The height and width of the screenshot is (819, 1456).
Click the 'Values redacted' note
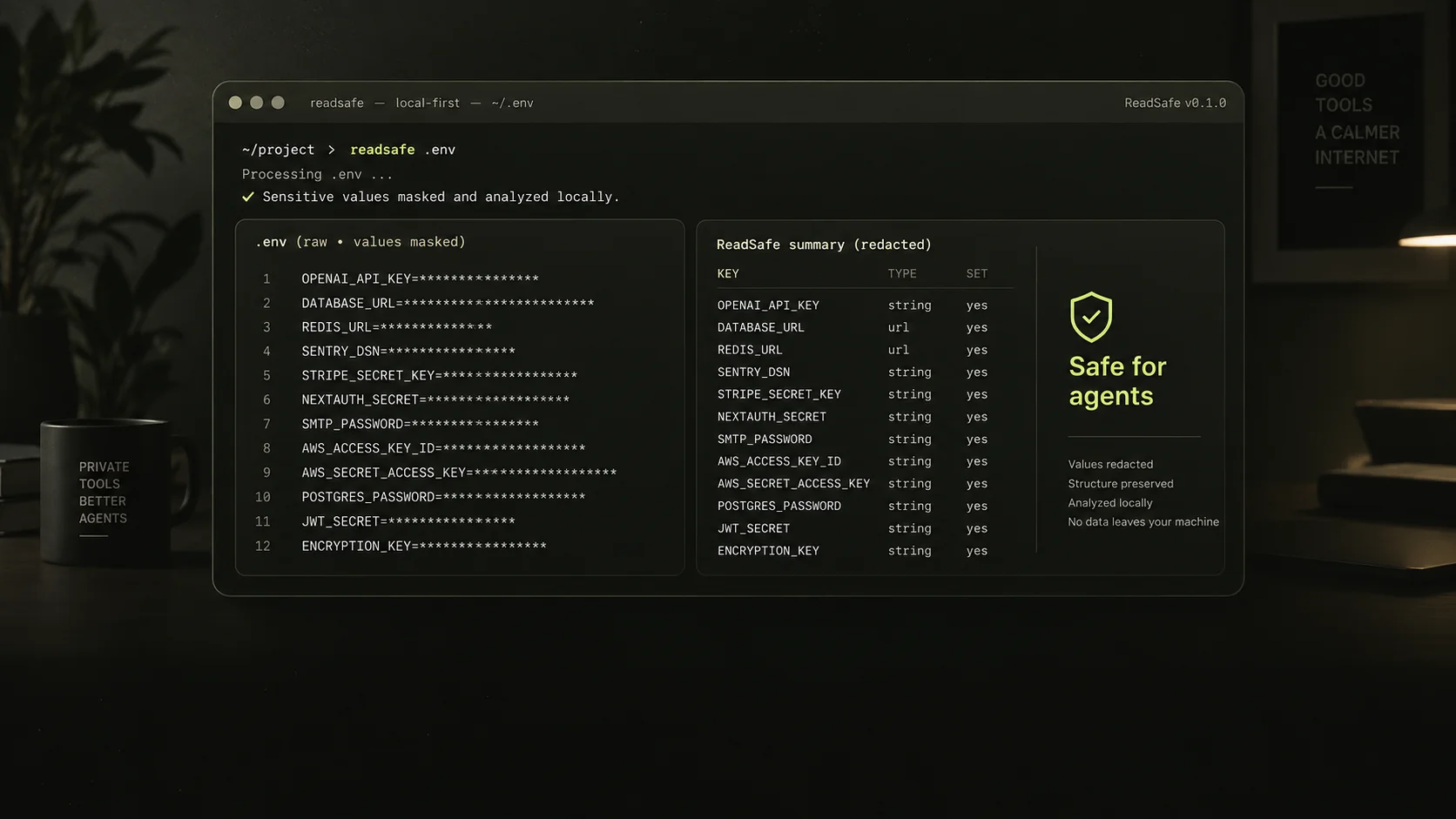[1110, 465]
